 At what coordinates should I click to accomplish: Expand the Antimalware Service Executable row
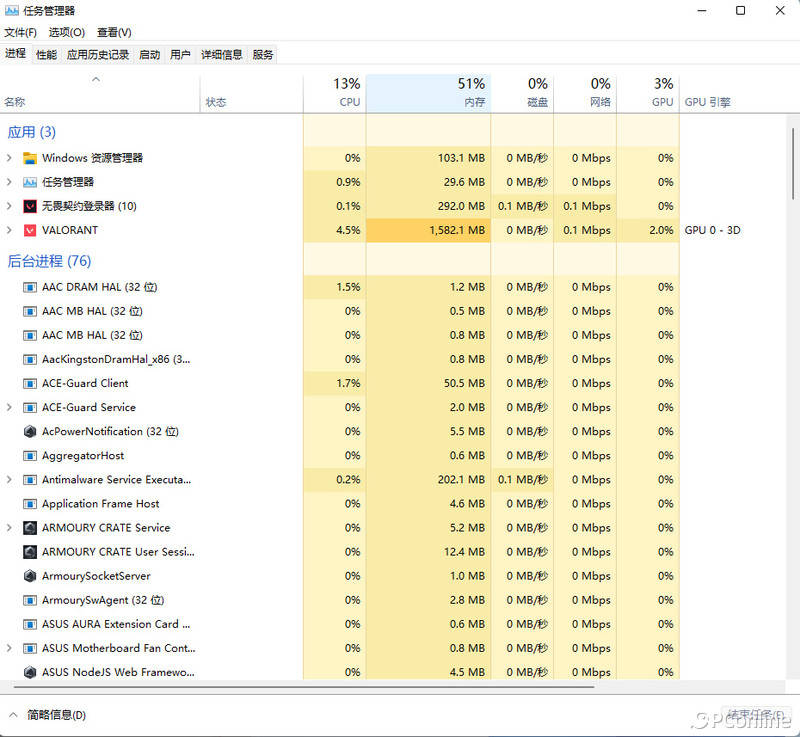point(9,480)
